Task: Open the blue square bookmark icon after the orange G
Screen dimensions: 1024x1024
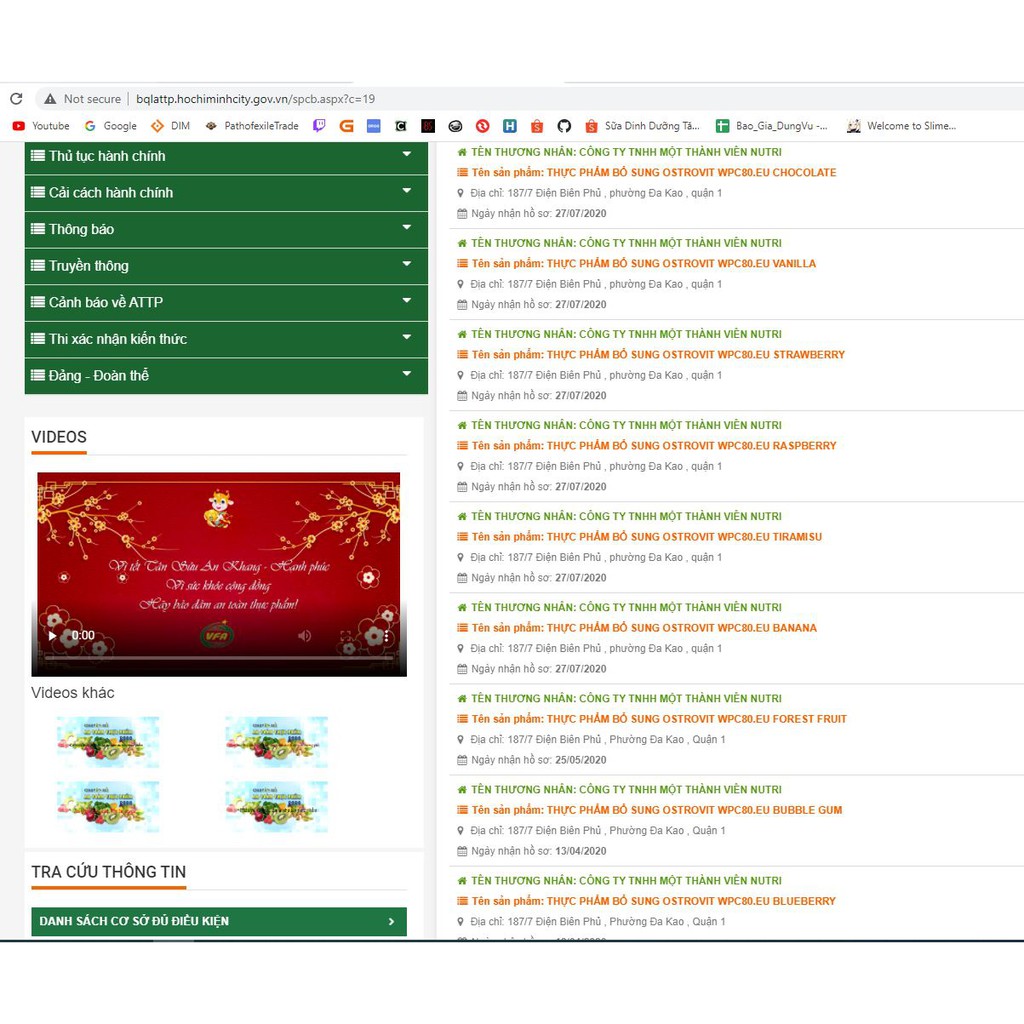Action: (374, 126)
